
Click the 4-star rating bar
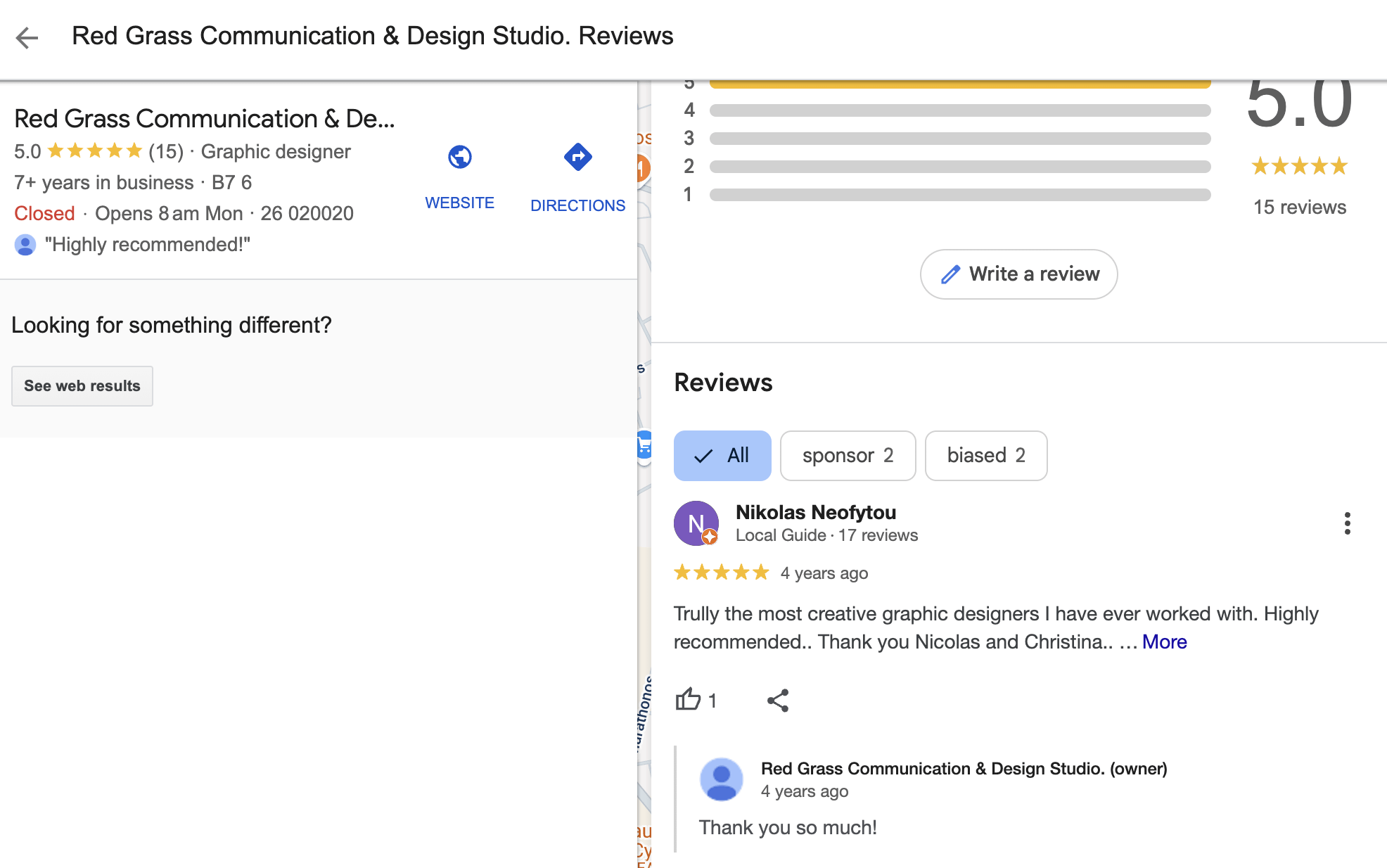pos(959,110)
